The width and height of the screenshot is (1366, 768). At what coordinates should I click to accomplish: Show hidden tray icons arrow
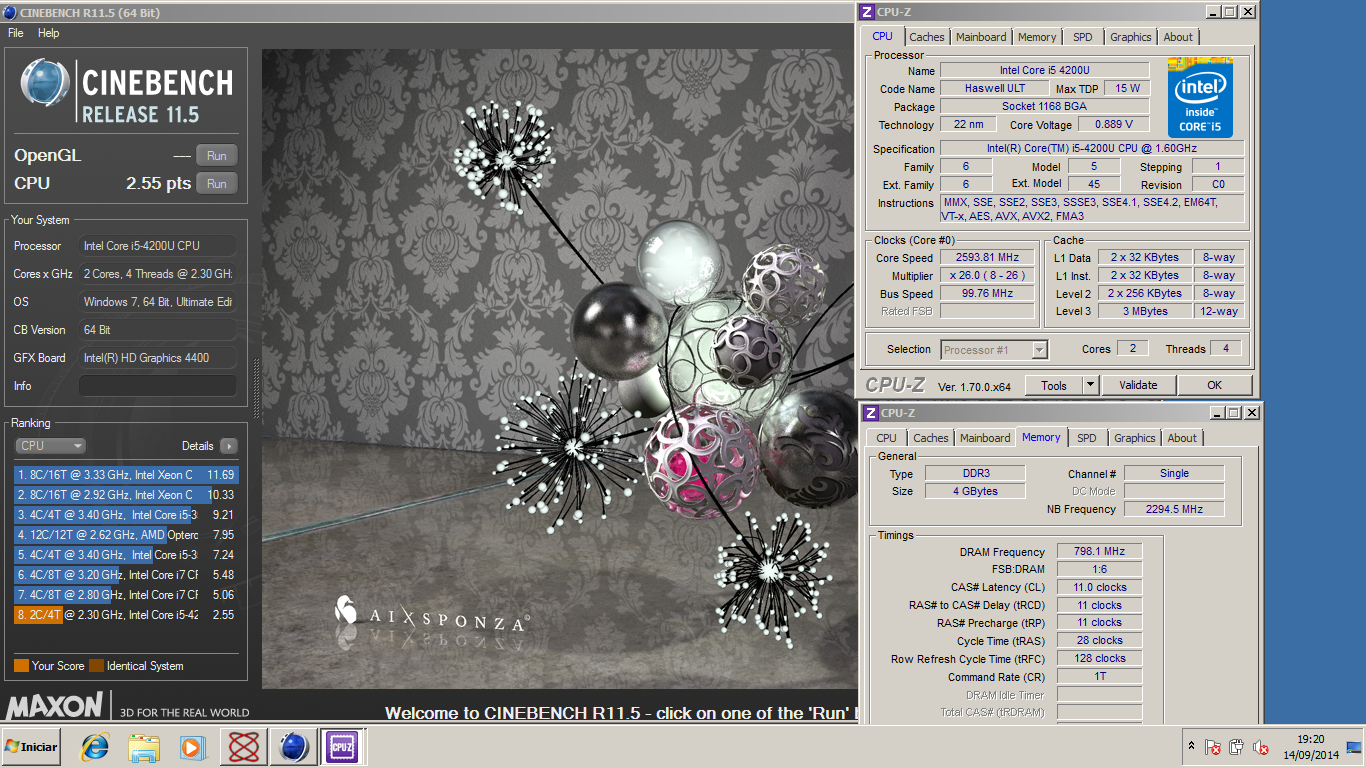[x=1191, y=746]
